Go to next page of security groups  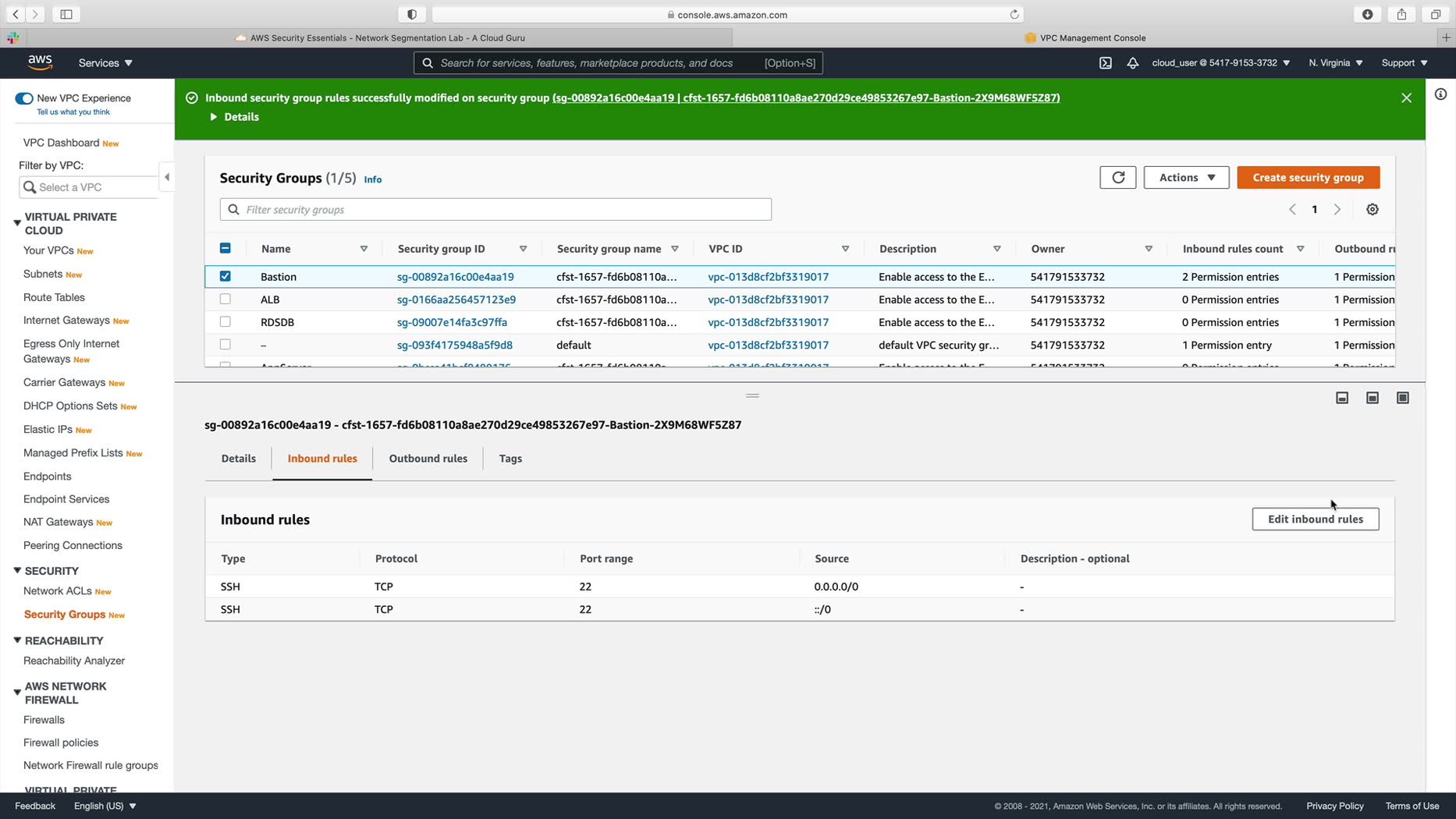pos(1337,209)
